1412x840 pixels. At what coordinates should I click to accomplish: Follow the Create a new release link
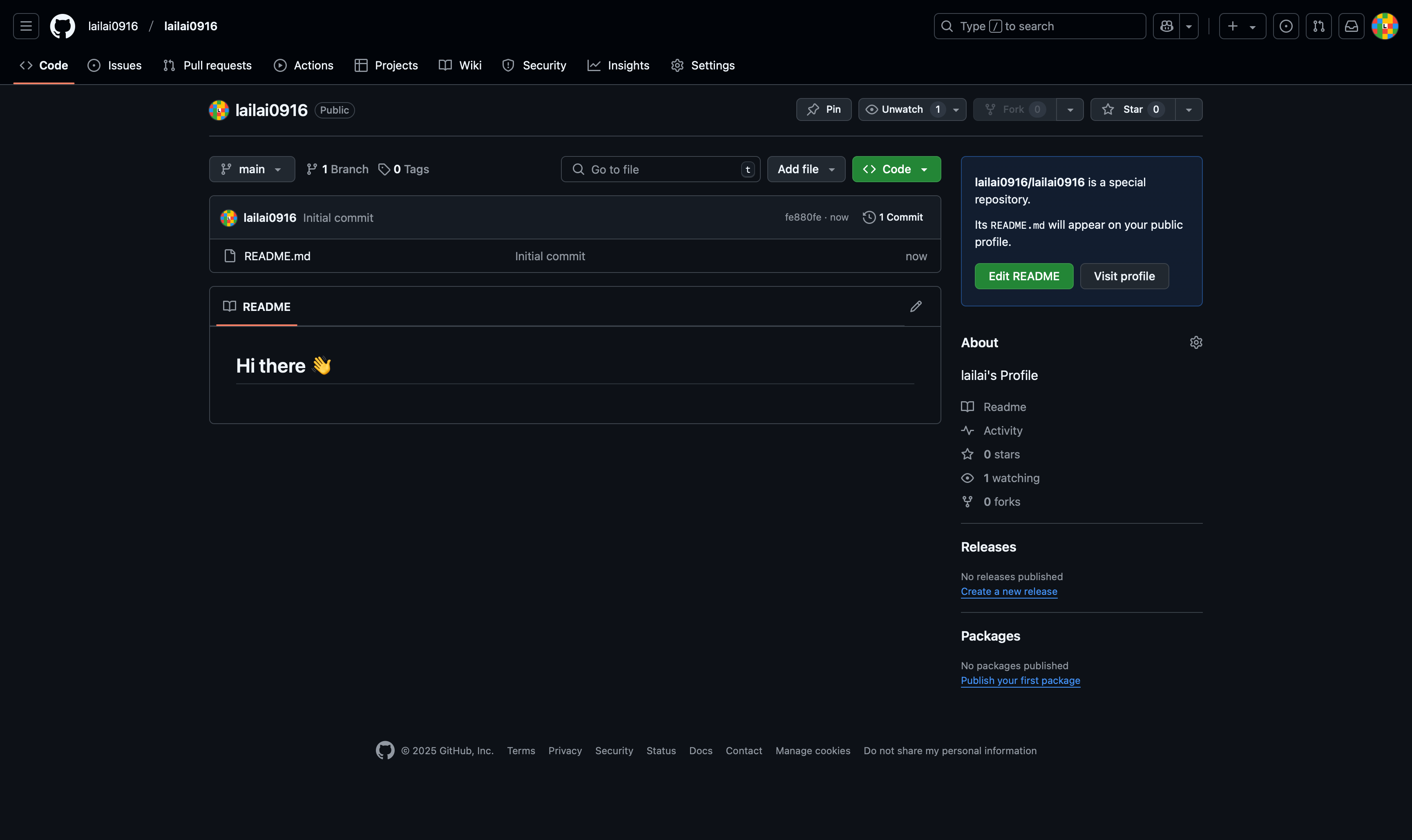coord(1008,592)
